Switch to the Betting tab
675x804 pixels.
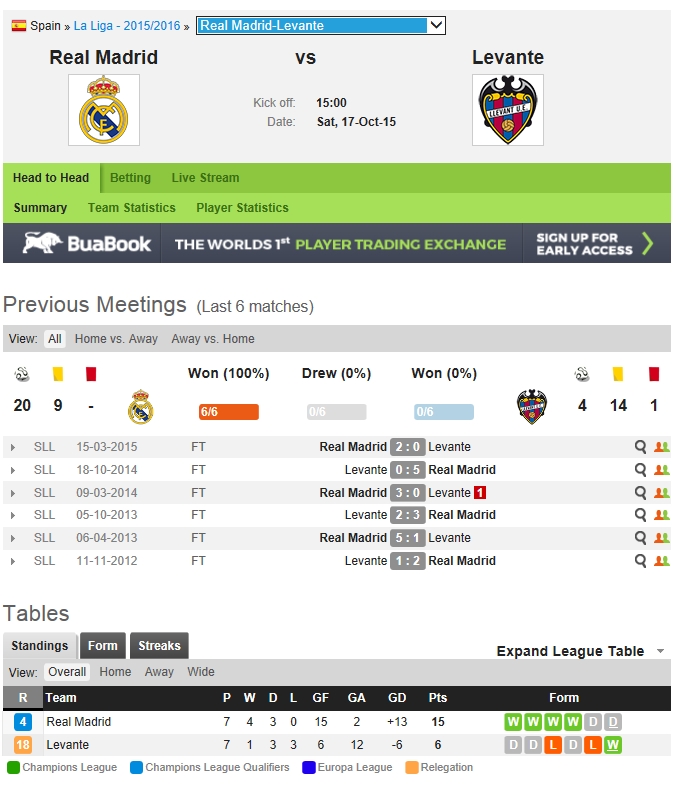click(x=130, y=178)
